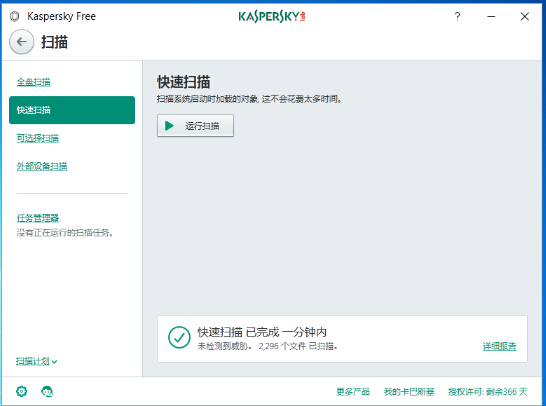Open settings via the gear icon

point(22,391)
